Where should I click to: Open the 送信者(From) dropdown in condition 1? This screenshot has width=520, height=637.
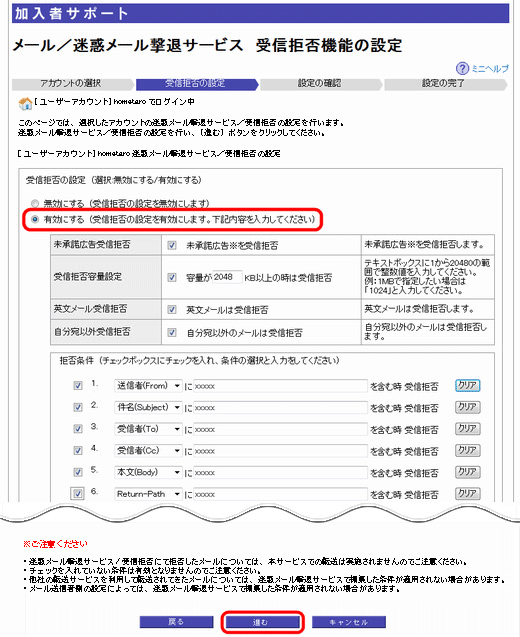(x=148, y=386)
